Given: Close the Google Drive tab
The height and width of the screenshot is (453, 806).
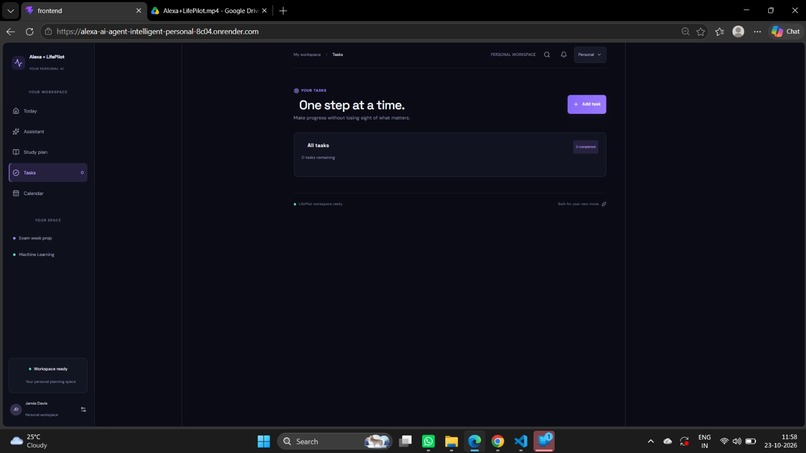Looking at the screenshot, I should click(x=264, y=10).
